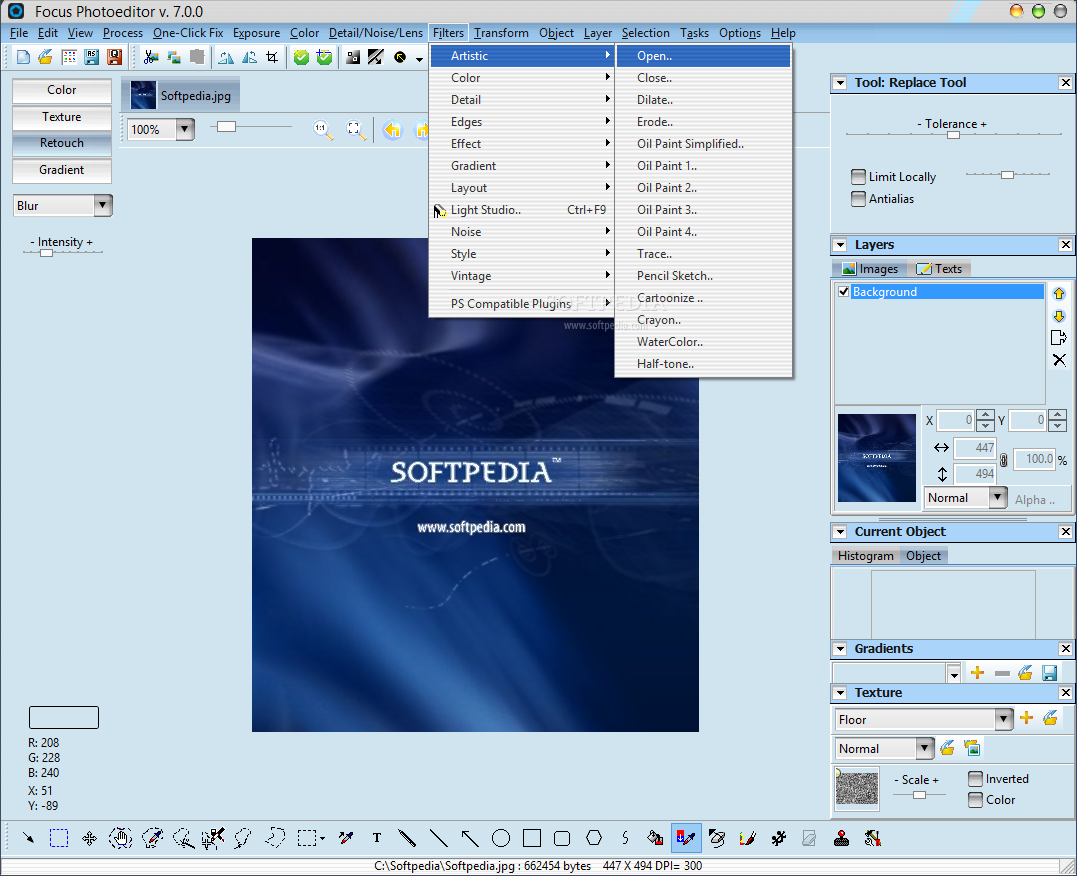Switch to the Texts tab in Layers
Screen dimensions: 1077x876
click(x=940, y=269)
